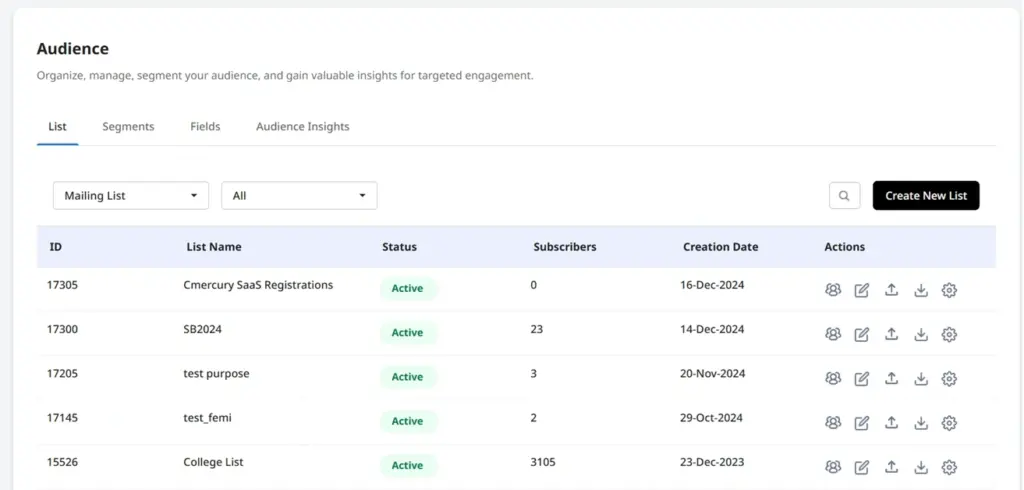This screenshot has width=1024, height=490.
Task: Edit the test_femi list
Action: coord(862,423)
